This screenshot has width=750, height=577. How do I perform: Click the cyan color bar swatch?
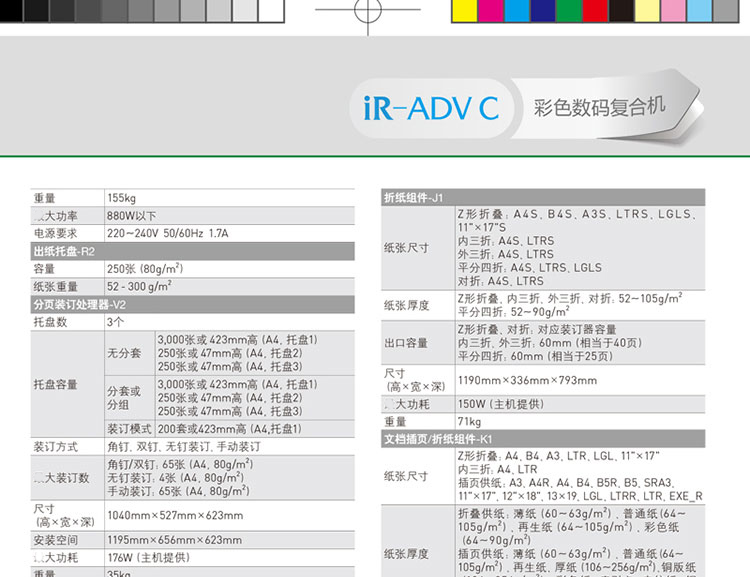[x=517, y=11]
